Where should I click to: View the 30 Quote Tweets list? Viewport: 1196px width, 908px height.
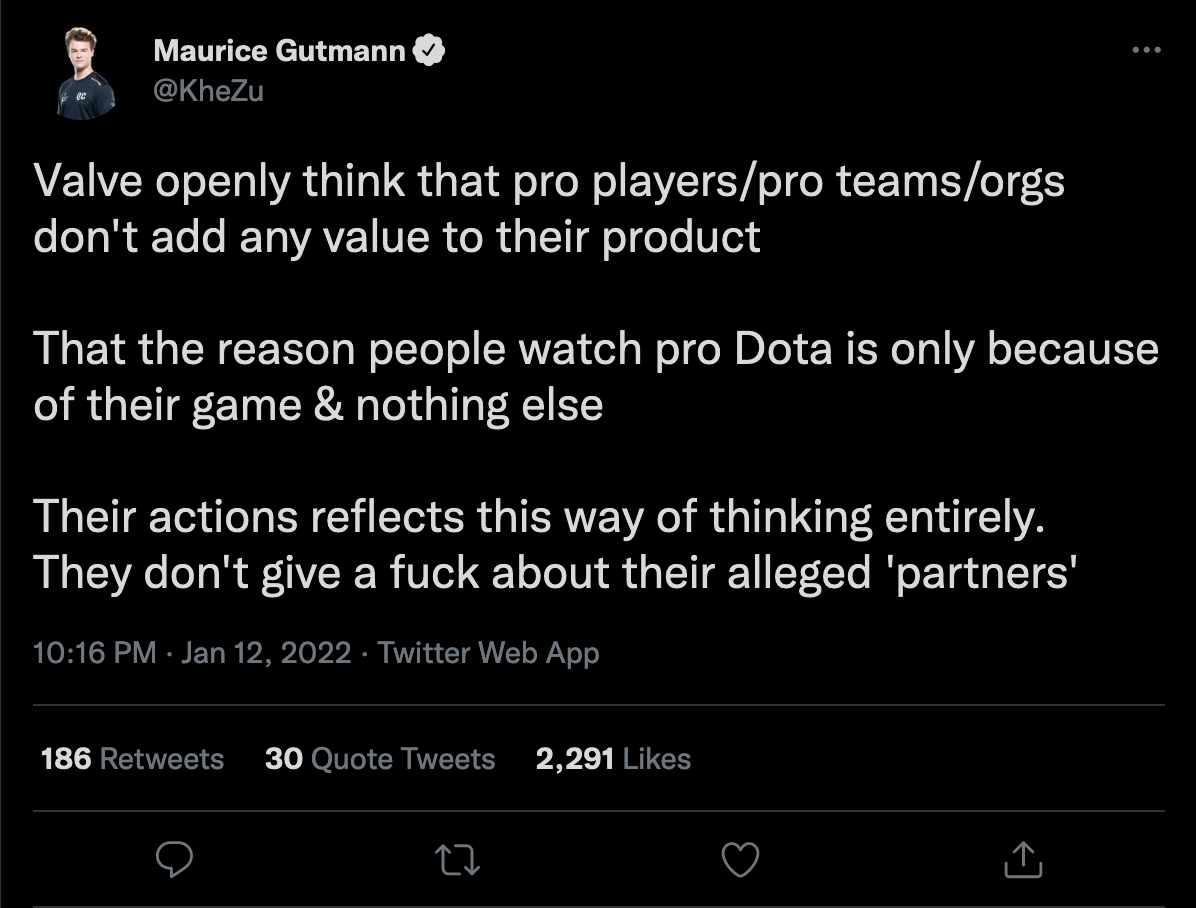point(380,758)
